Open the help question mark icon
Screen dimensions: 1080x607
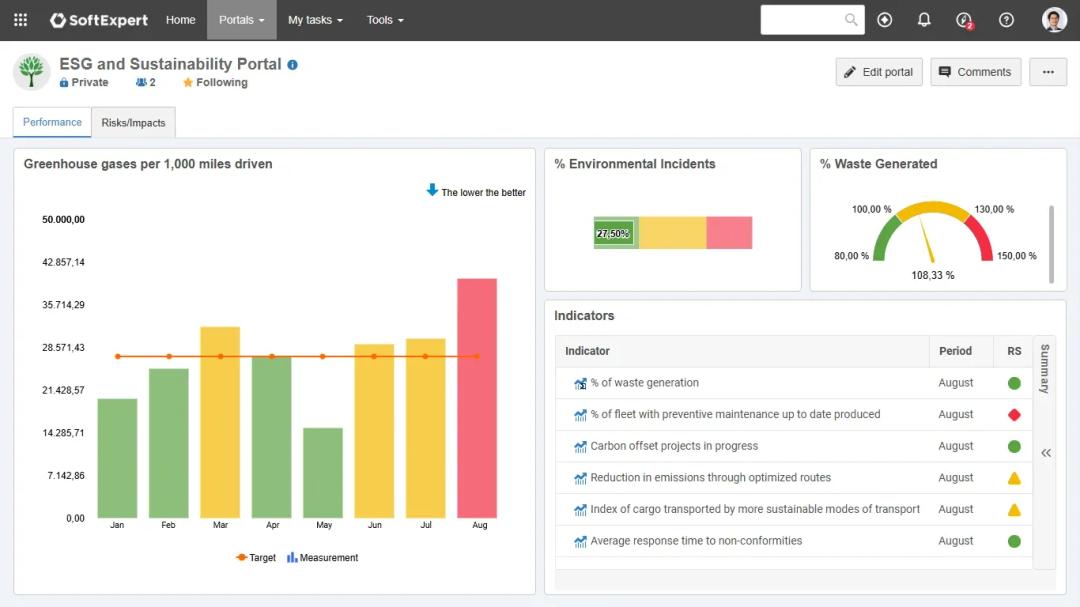pyautogui.click(x=1006, y=20)
